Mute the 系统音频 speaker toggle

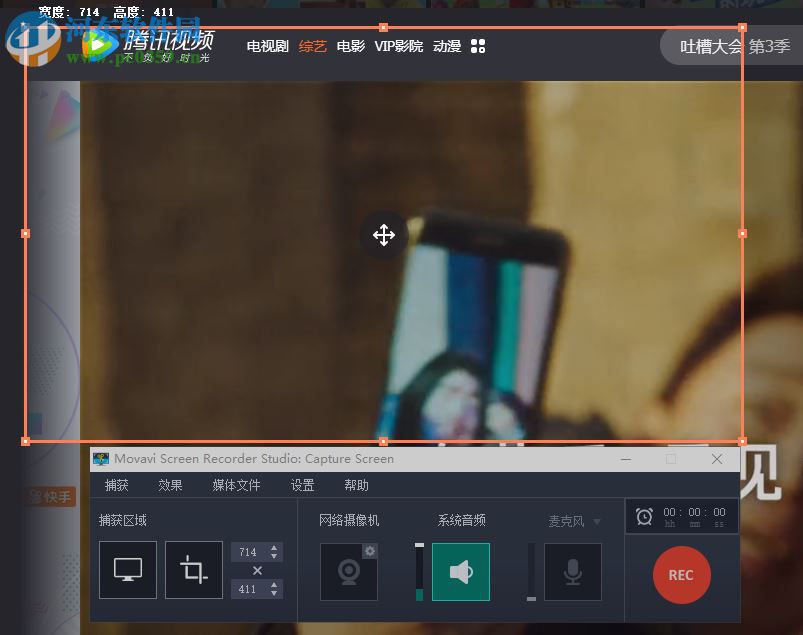coord(461,571)
